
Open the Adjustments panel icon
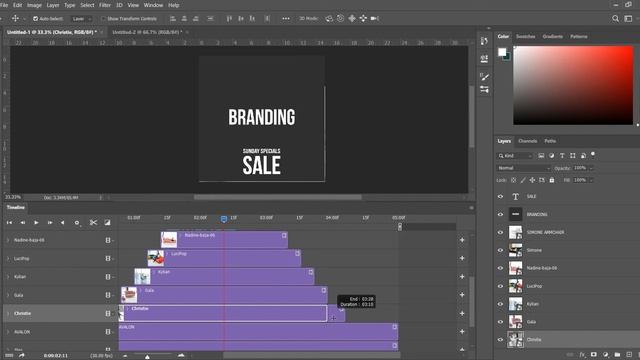point(484,89)
